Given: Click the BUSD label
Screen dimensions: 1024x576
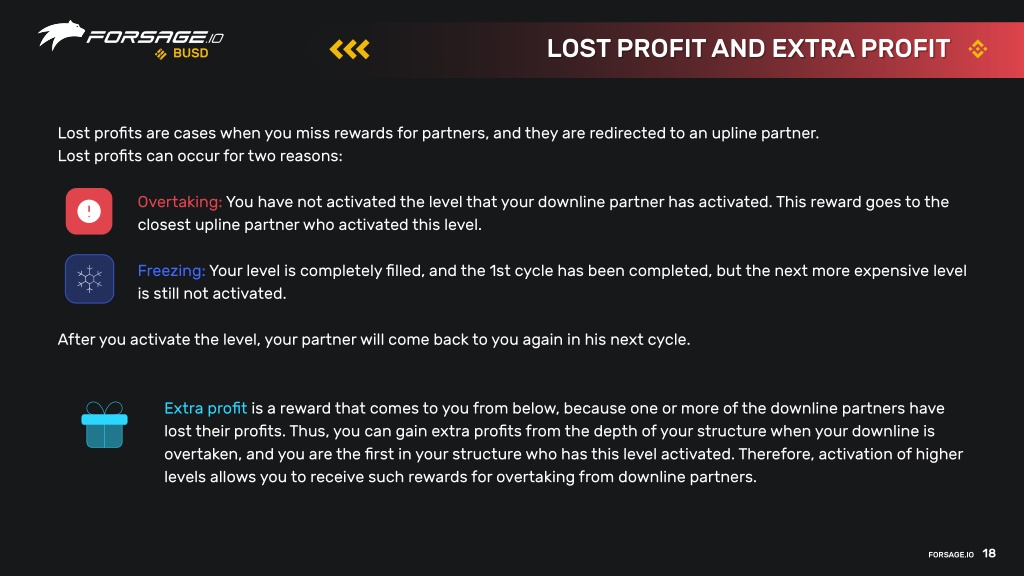Looking at the screenshot, I should tap(191, 54).
